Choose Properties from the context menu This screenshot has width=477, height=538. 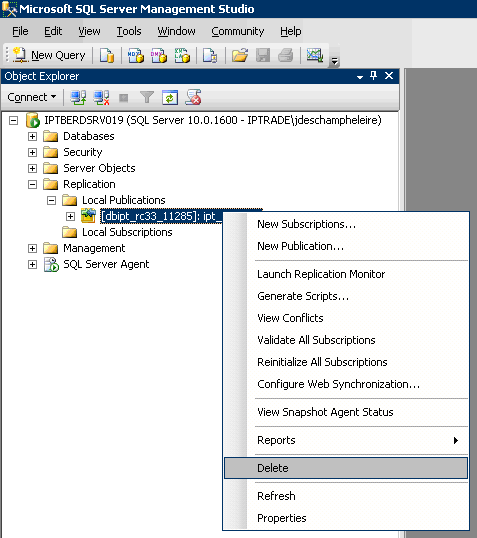coord(346,518)
